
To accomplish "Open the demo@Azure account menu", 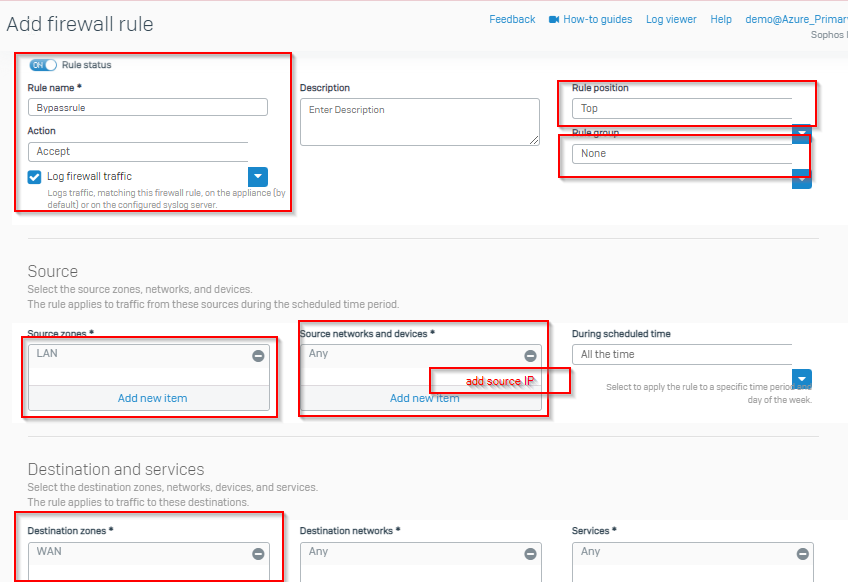I will click(796, 19).
